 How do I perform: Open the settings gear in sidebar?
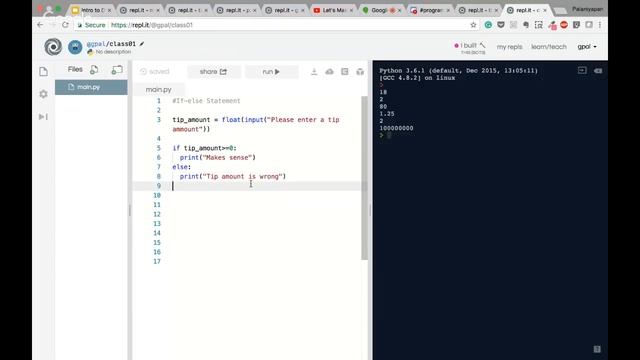coord(43,94)
